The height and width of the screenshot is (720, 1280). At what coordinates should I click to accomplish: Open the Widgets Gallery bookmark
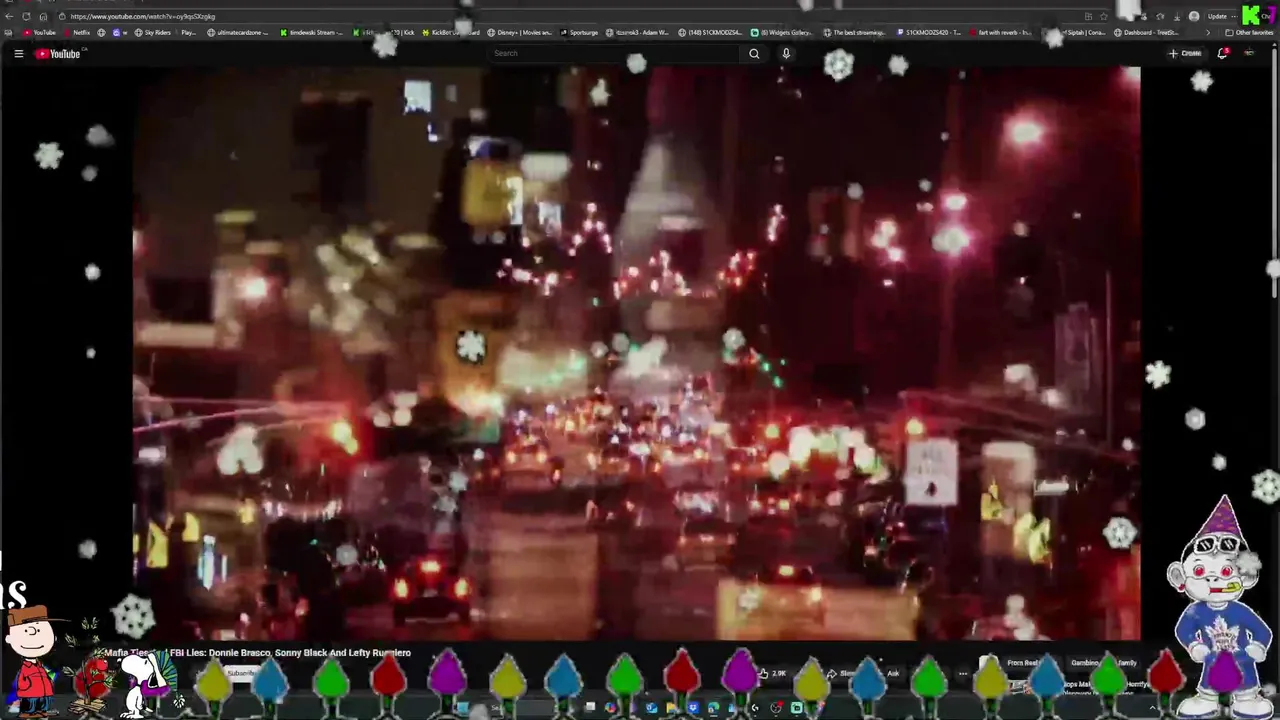[782, 32]
